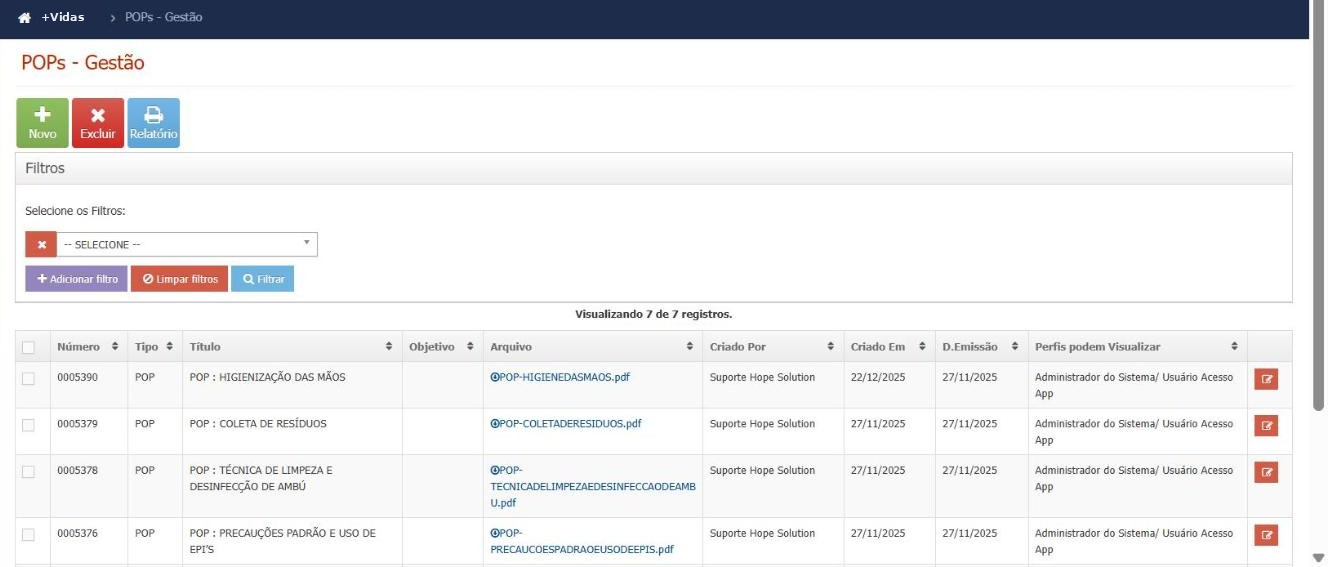Sort table by Tipo column
1328x567 pixels.
point(155,347)
